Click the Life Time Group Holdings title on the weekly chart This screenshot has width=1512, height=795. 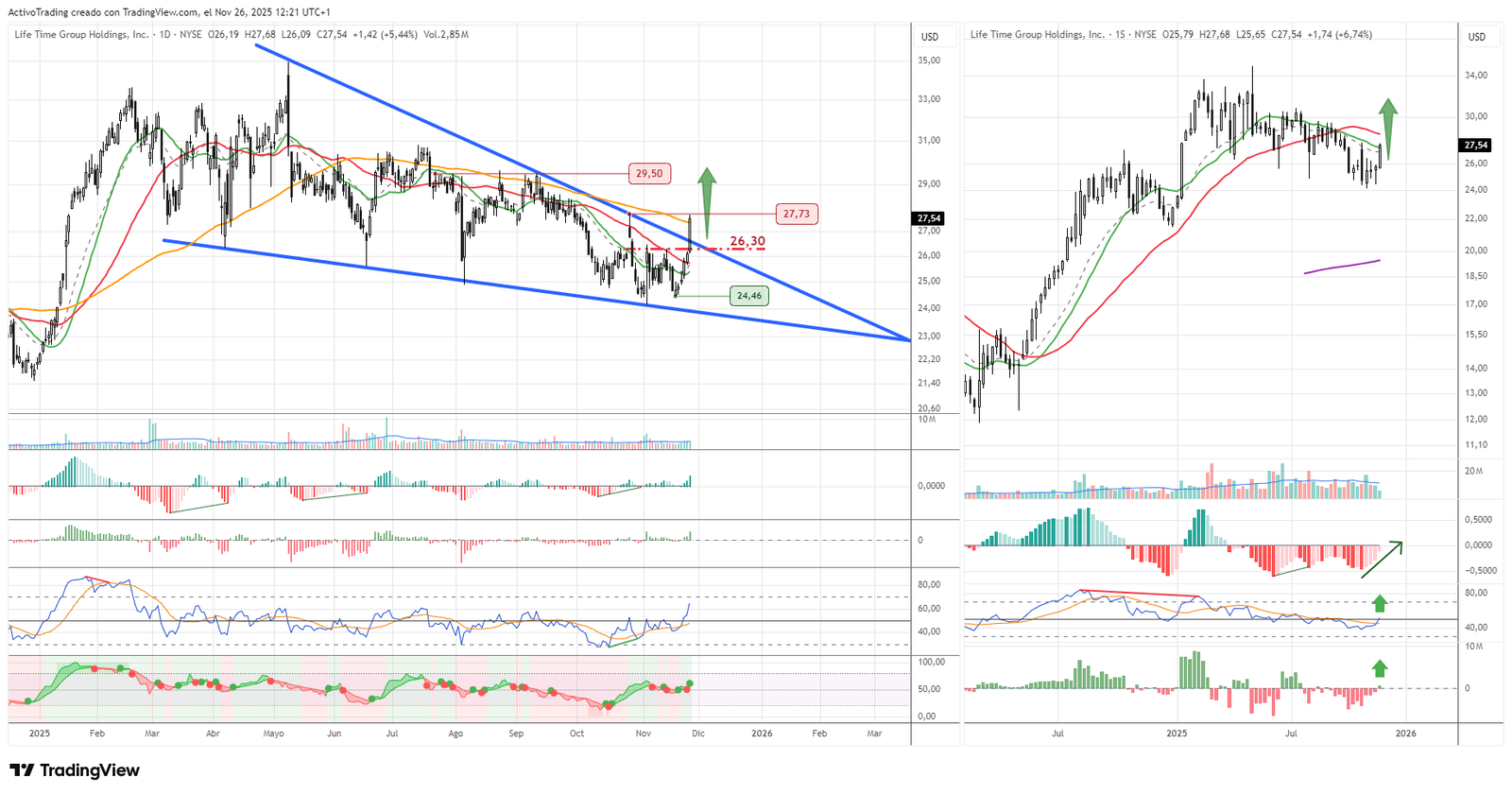click(x=1037, y=35)
